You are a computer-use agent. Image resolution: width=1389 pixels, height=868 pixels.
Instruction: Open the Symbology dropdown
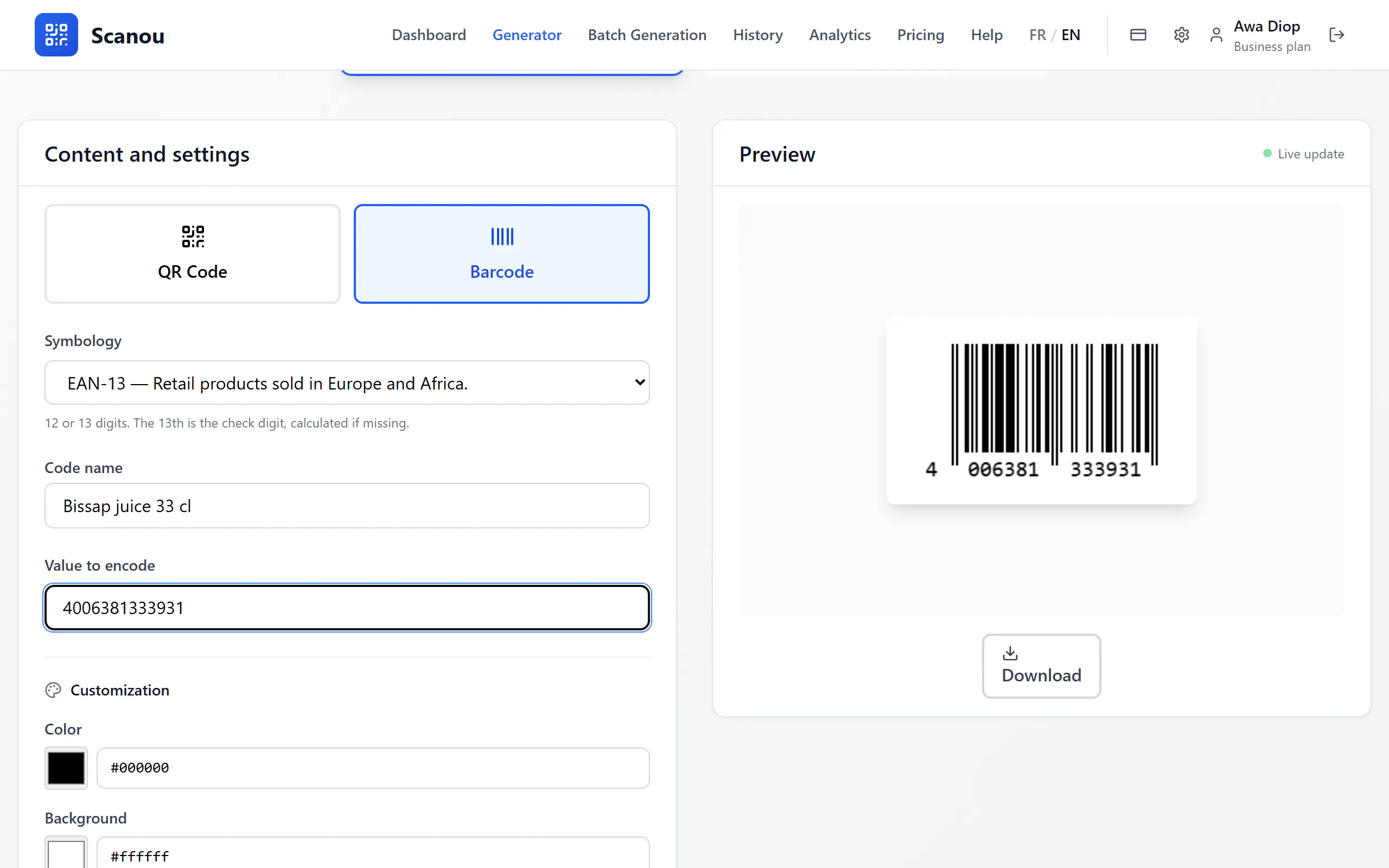tap(347, 382)
